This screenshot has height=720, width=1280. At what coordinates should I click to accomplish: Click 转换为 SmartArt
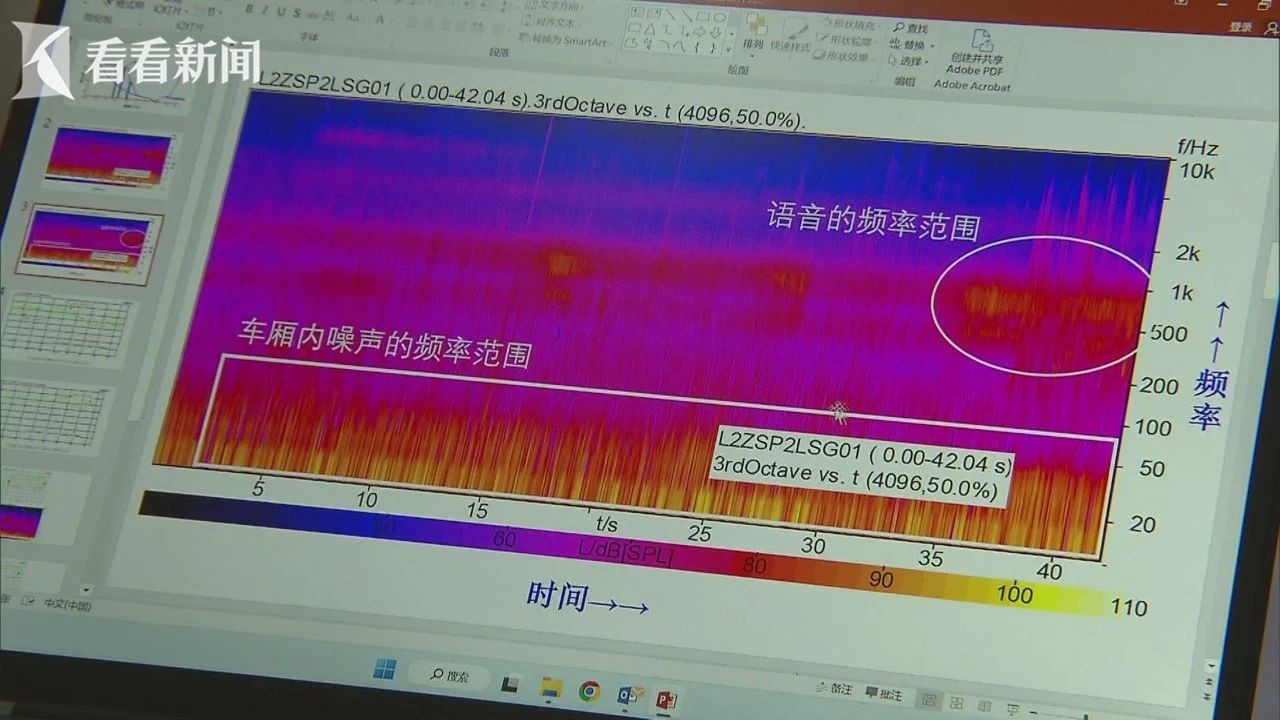[x=567, y=41]
